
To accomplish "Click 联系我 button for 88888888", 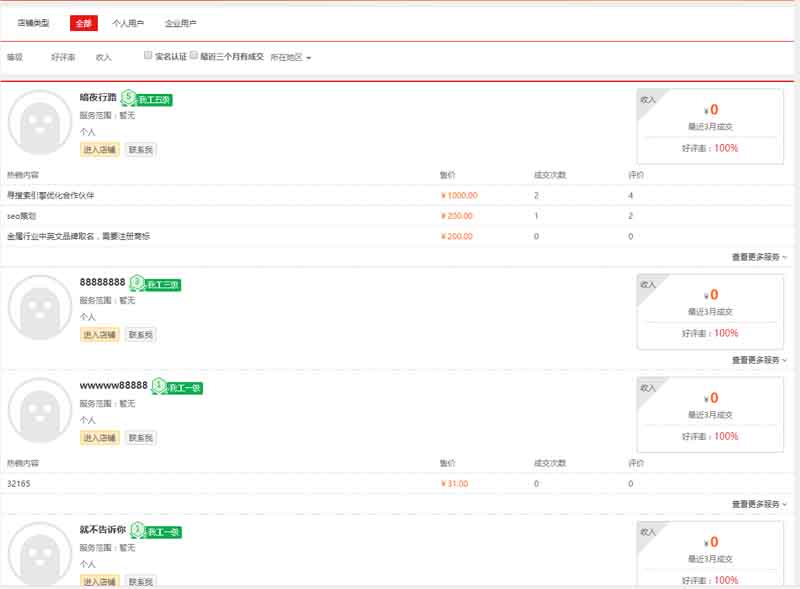I will point(141,335).
